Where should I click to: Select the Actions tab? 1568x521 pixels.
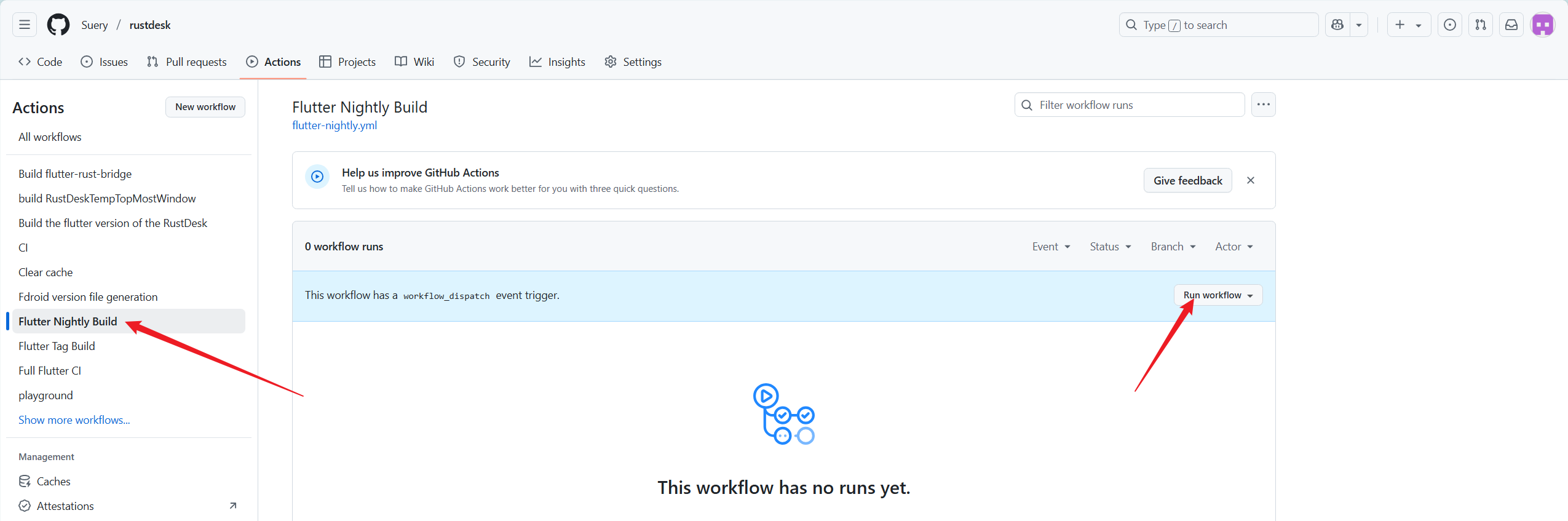click(274, 62)
